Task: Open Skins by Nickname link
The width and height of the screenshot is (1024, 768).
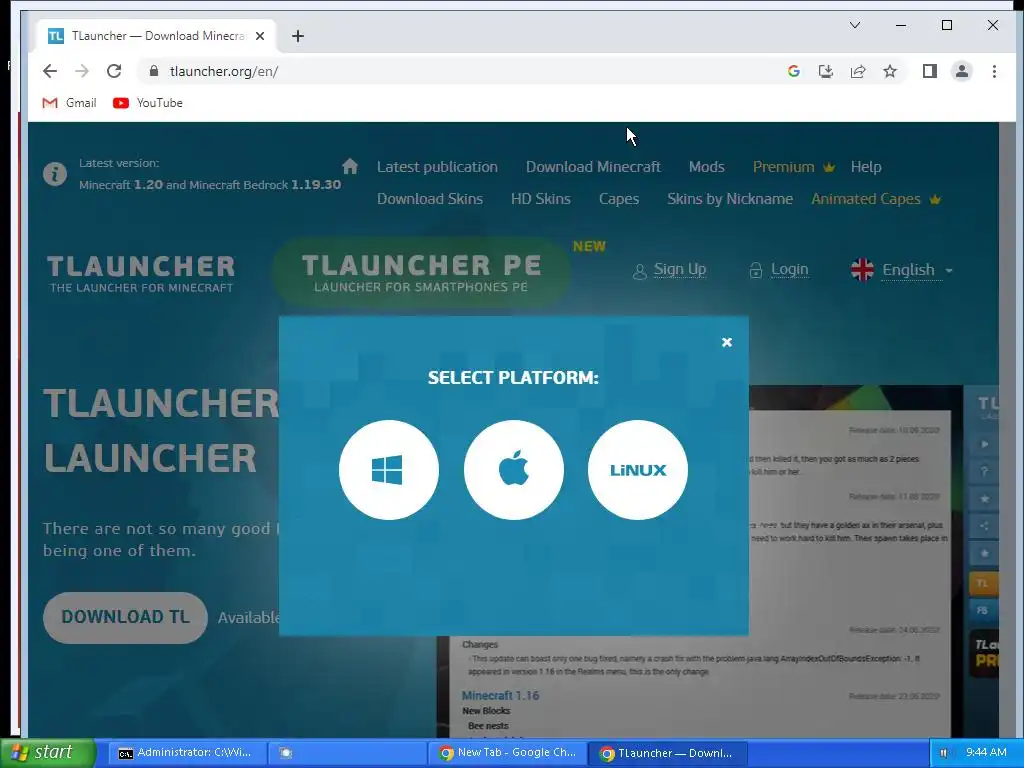Action: point(729,199)
